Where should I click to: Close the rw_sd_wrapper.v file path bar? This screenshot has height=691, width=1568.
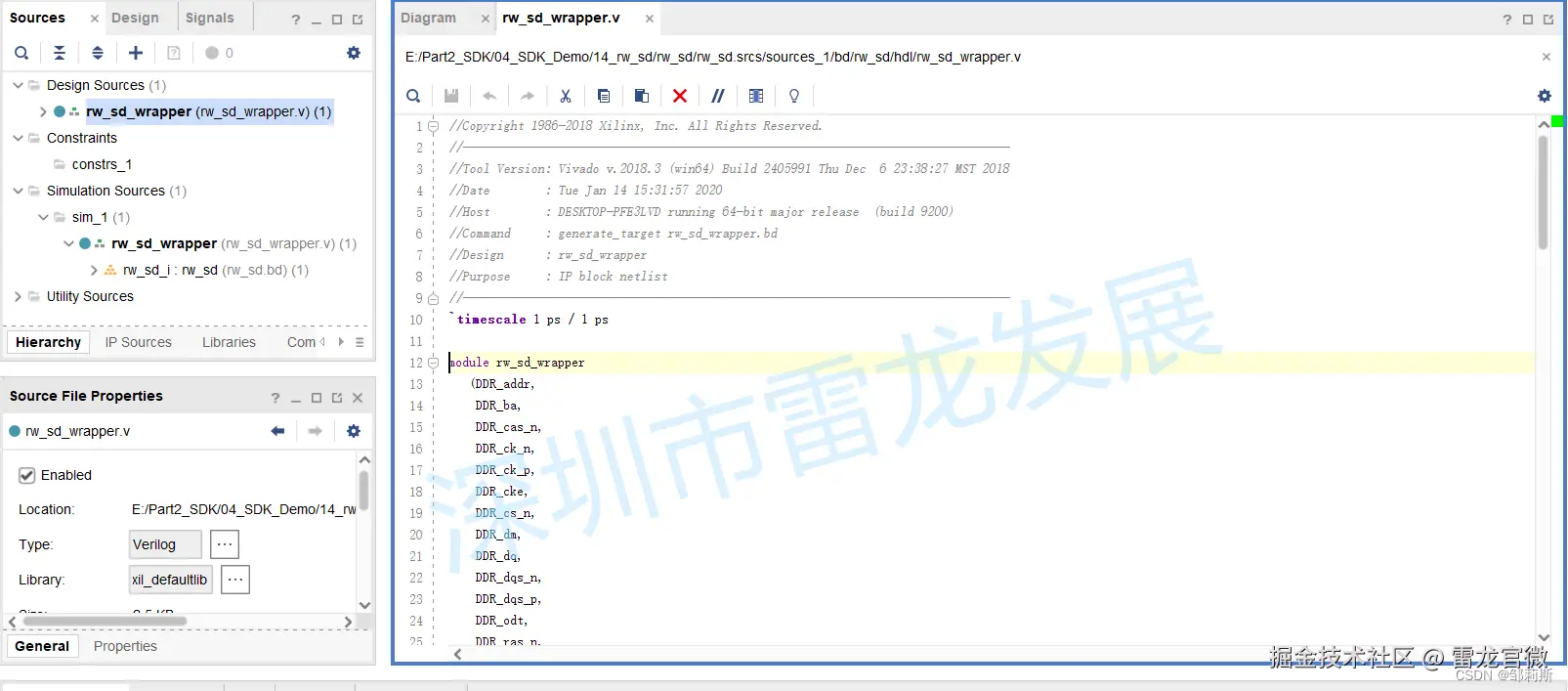coord(1547,57)
